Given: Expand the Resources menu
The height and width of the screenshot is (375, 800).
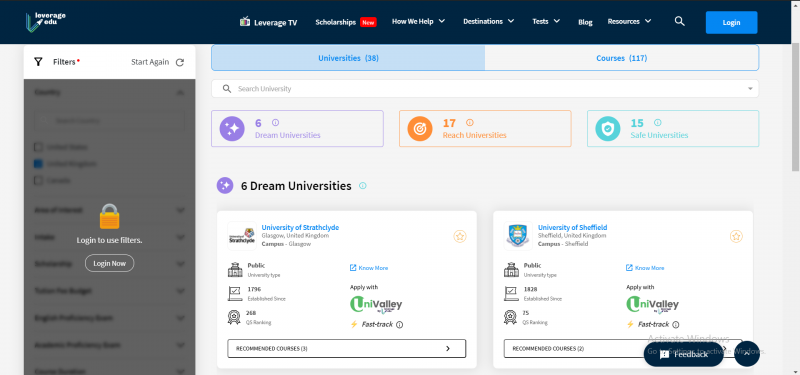Looking at the screenshot, I should [629, 21].
